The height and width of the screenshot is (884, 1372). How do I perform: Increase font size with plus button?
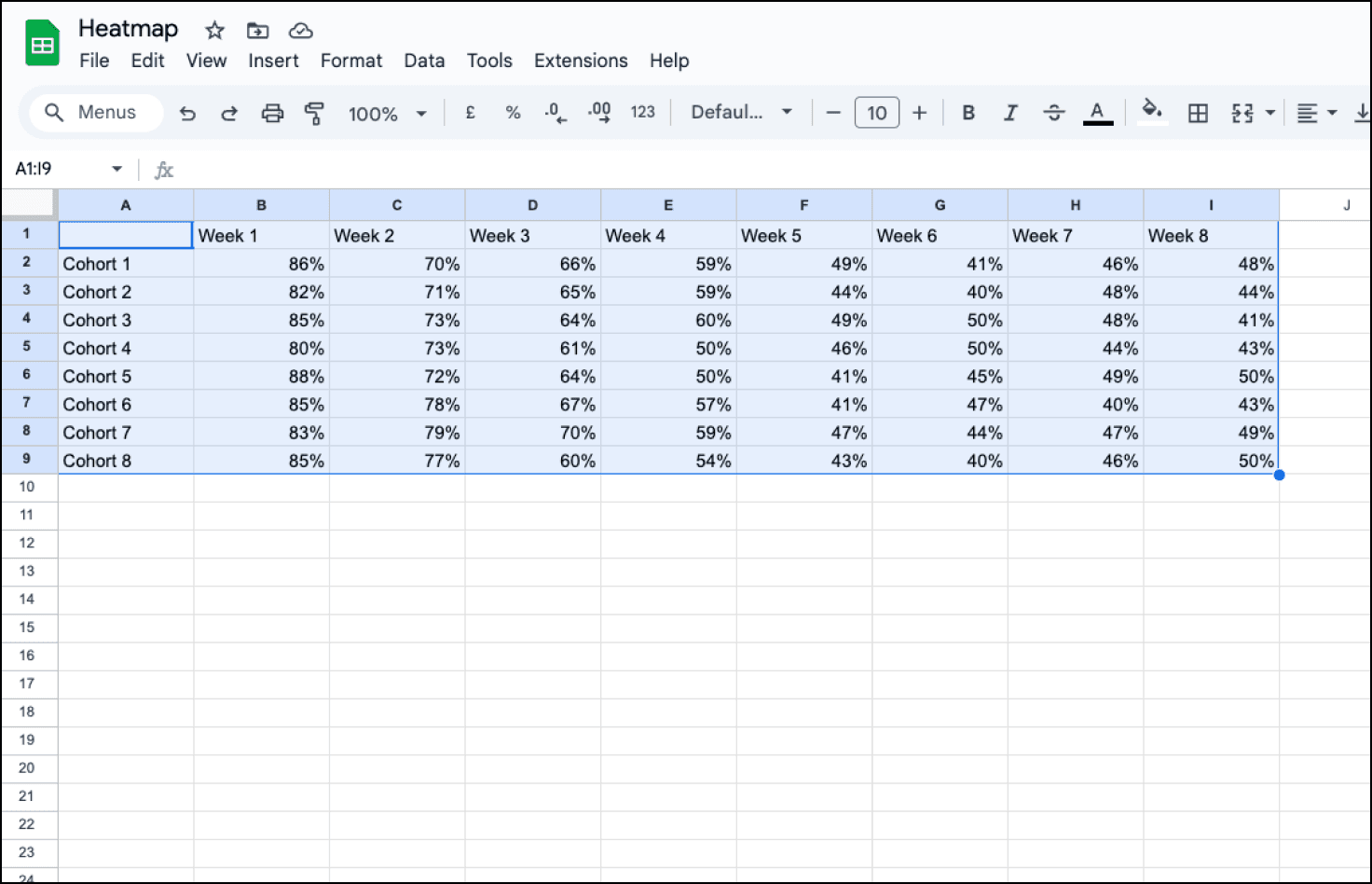click(x=919, y=113)
